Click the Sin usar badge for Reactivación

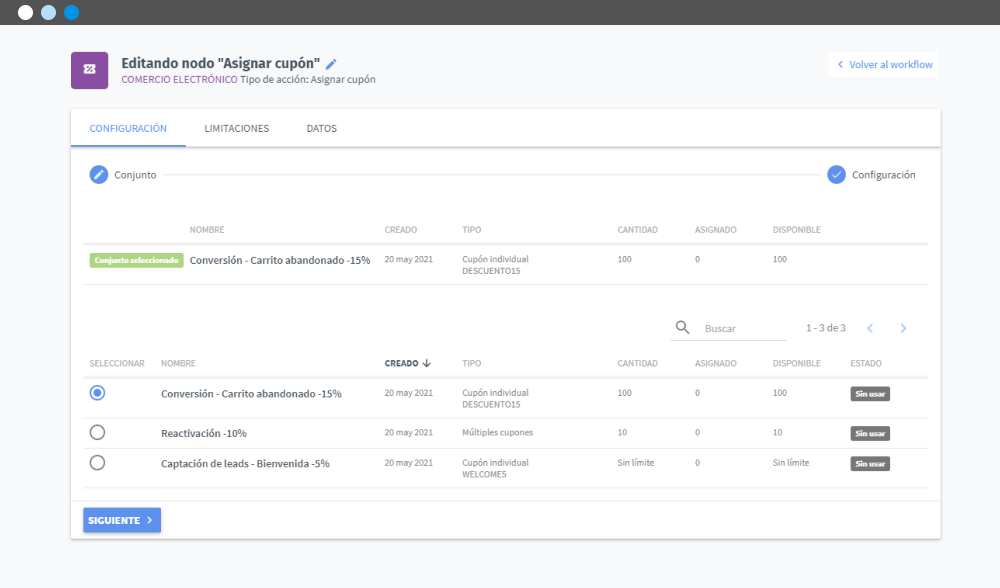point(870,434)
